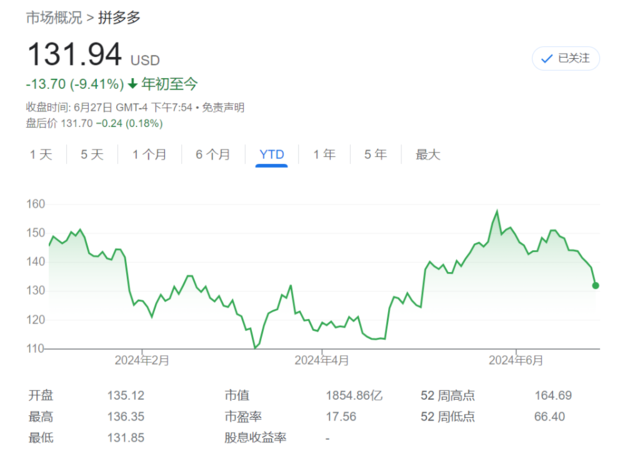The image size is (640, 451).
Task: Click the -13.70 (-9.41%) change text
Action: (x=75, y=84)
